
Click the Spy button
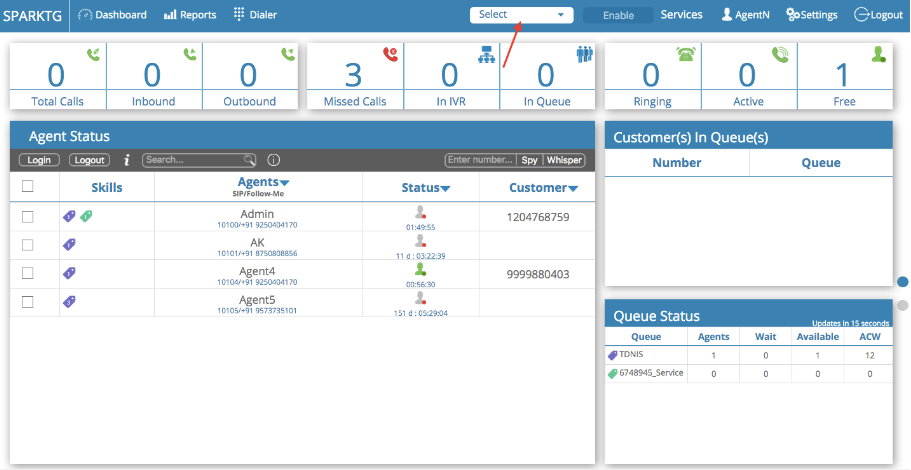(x=529, y=160)
